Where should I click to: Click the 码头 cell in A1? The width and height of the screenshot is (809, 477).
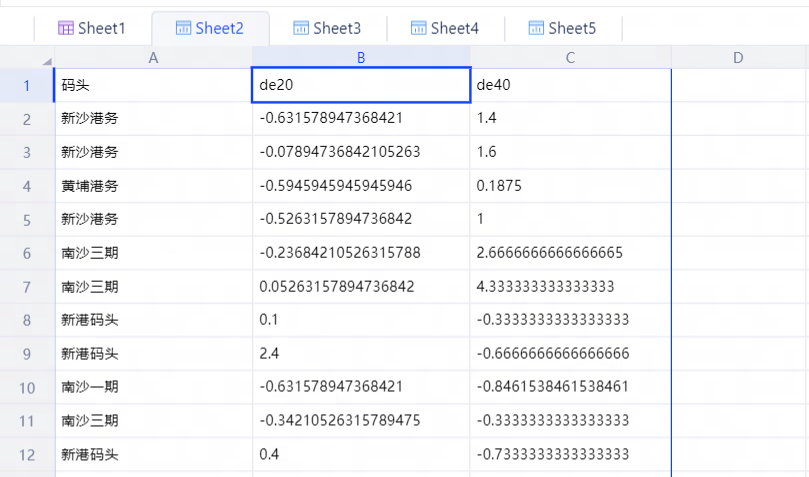pyautogui.click(x=153, y=85)
